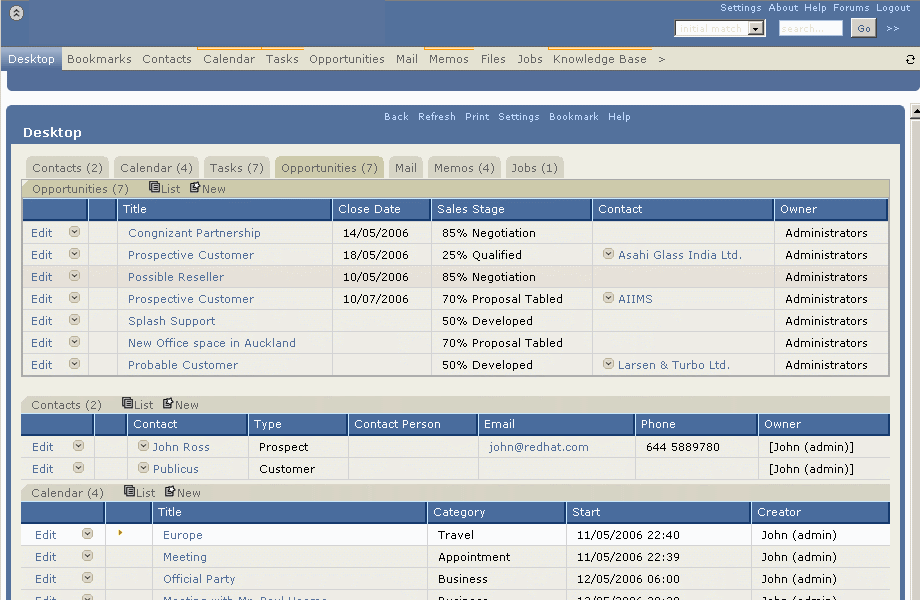Open the Possible Reseller opportunity
The image size is (920, 600).
pos(176,277)
